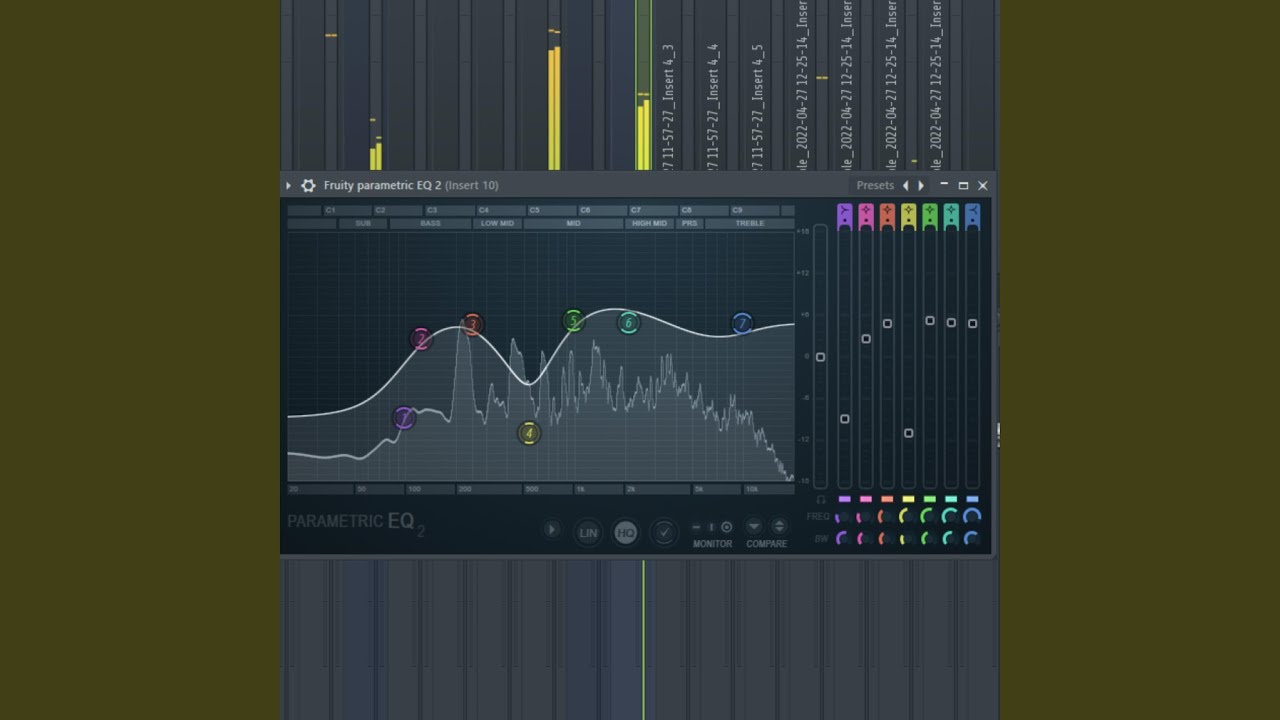The image size is (1280, 720).
Task: Select EQ band 1 purple node
Action: pos(404,417)
